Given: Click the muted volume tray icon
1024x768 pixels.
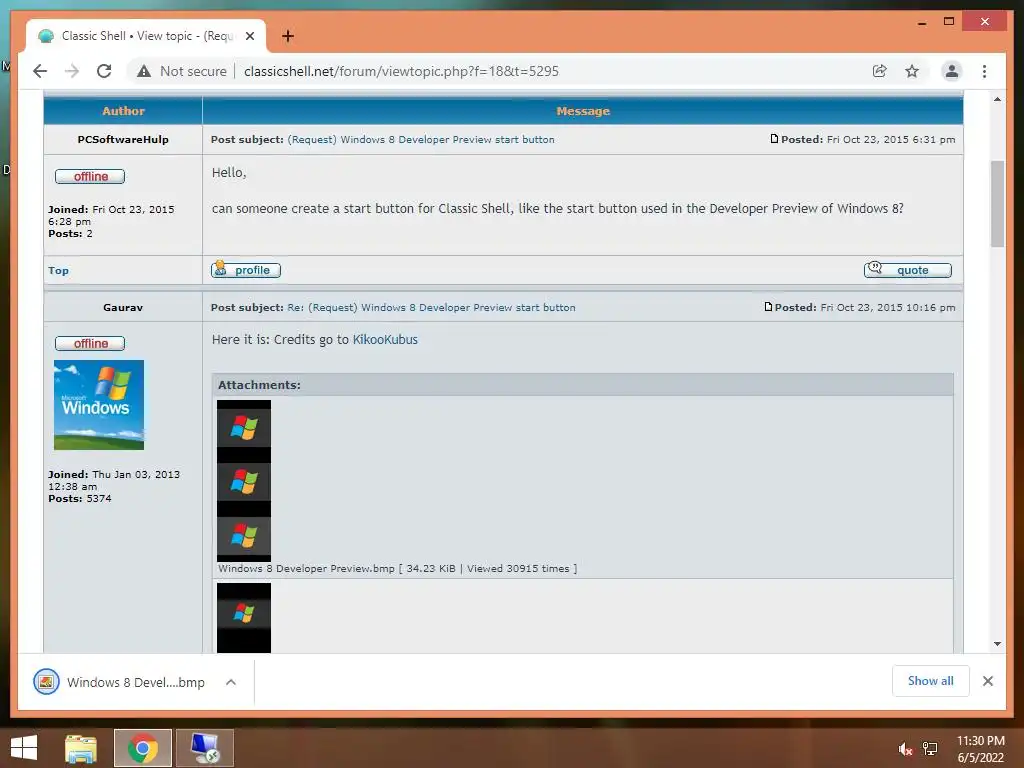Looking at the screenshot, I should coord(905,749).
